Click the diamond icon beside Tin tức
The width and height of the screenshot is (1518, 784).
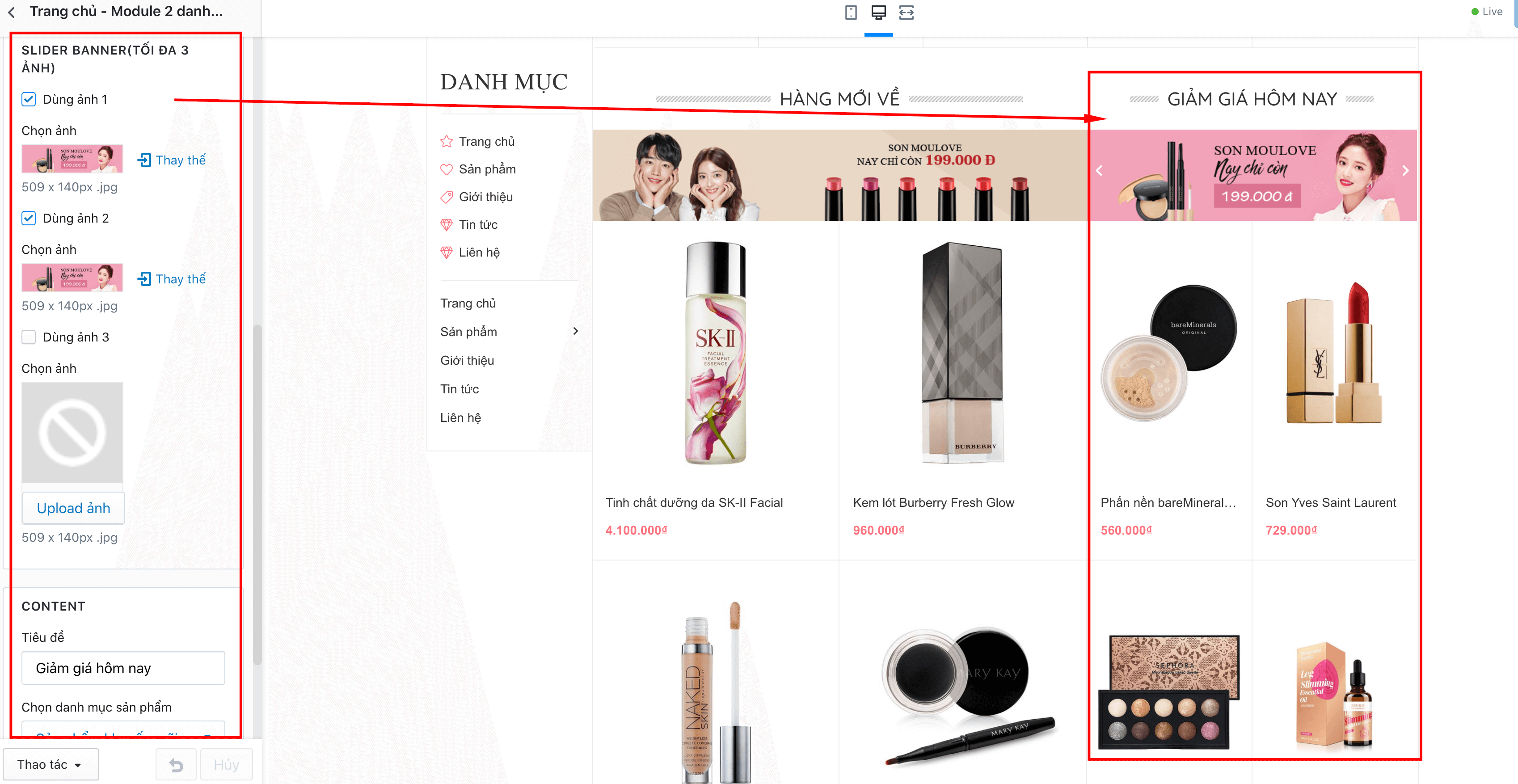click(447, 224)
